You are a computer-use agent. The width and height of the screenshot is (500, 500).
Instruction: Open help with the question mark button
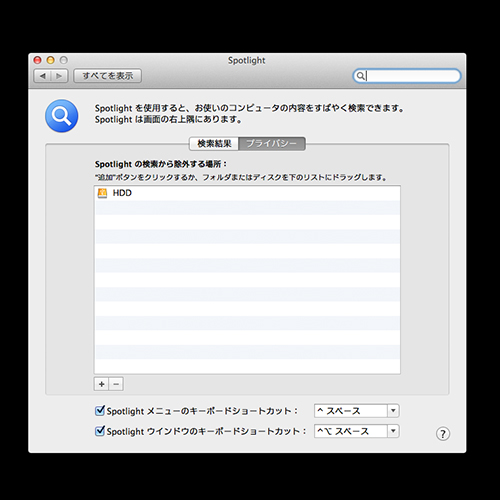point(443,434)
